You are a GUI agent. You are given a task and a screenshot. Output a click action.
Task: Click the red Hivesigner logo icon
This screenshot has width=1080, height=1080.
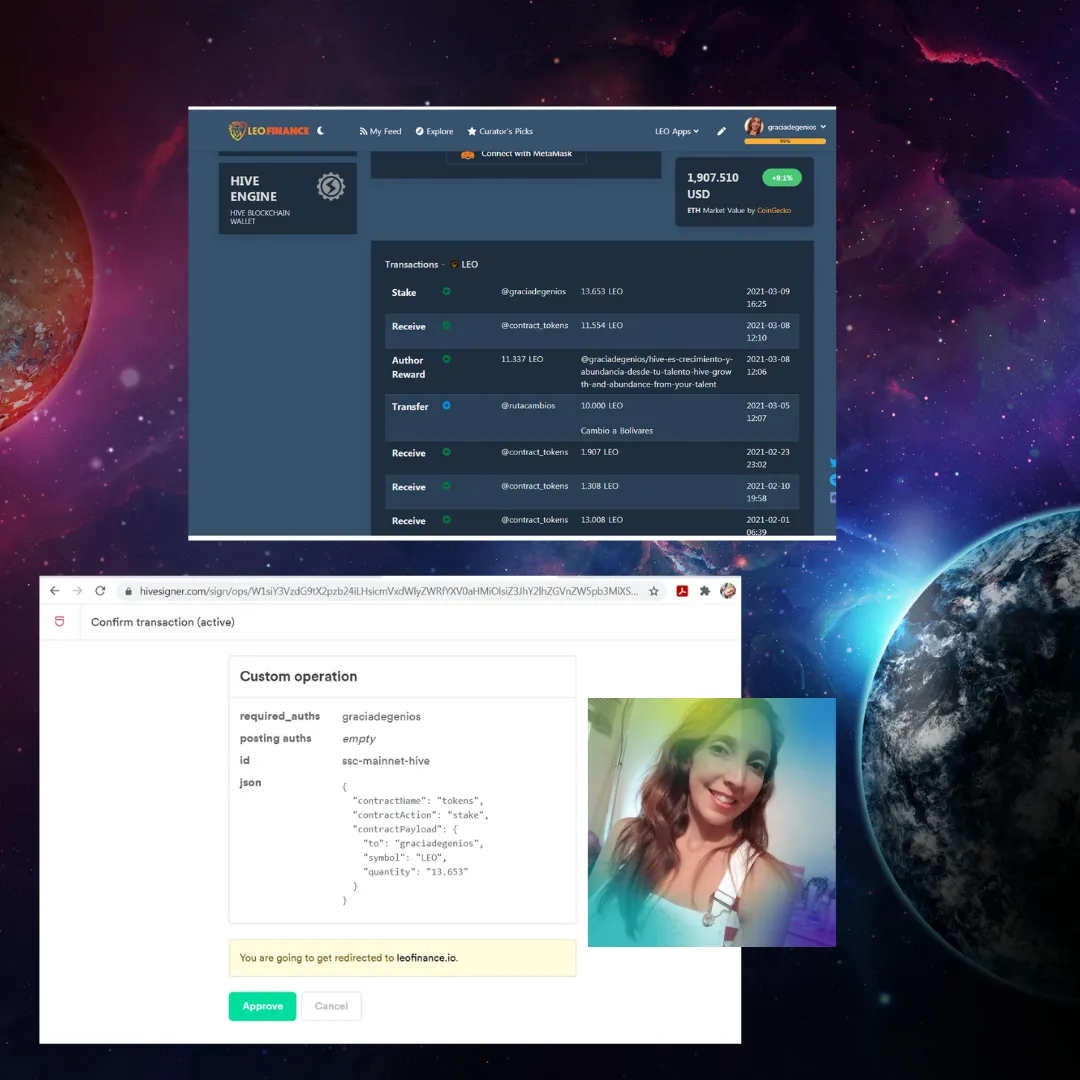coord(60,622)
